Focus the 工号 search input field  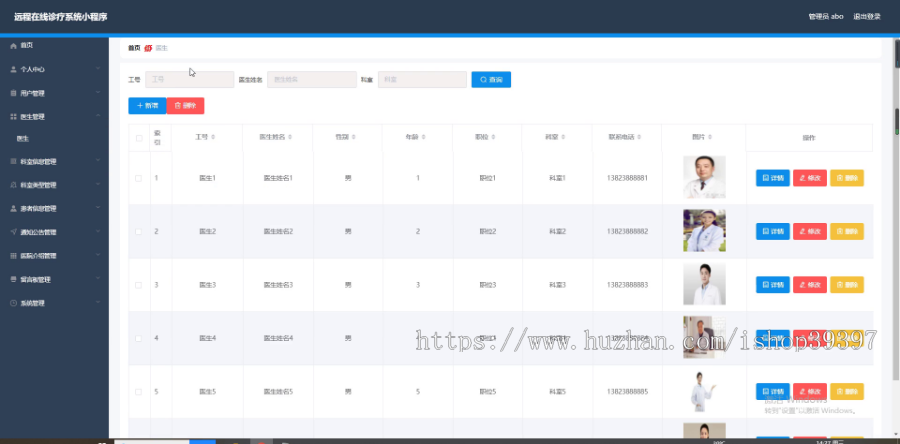pos(189,80)
